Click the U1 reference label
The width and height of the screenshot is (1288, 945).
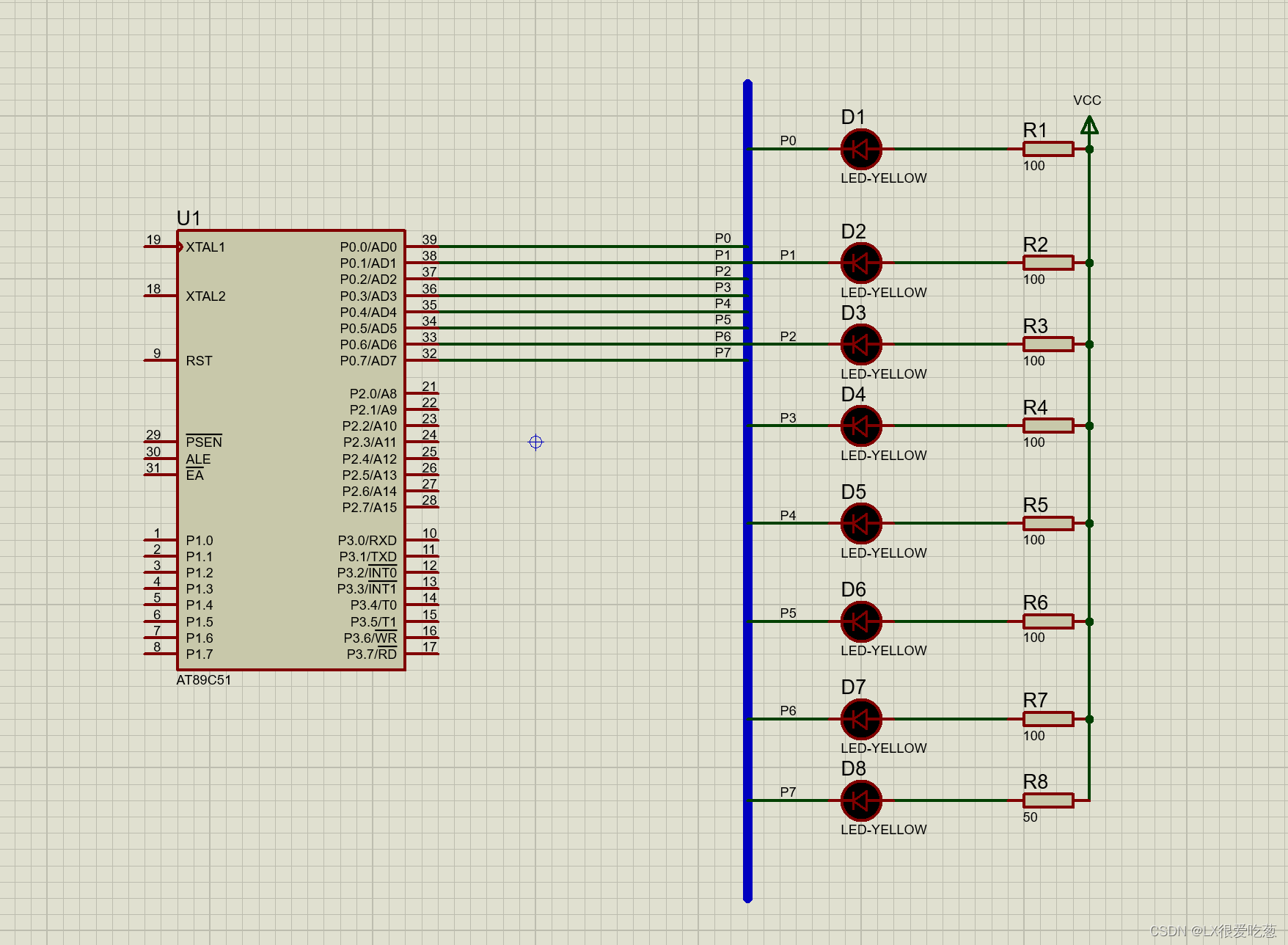coord(189,218)
